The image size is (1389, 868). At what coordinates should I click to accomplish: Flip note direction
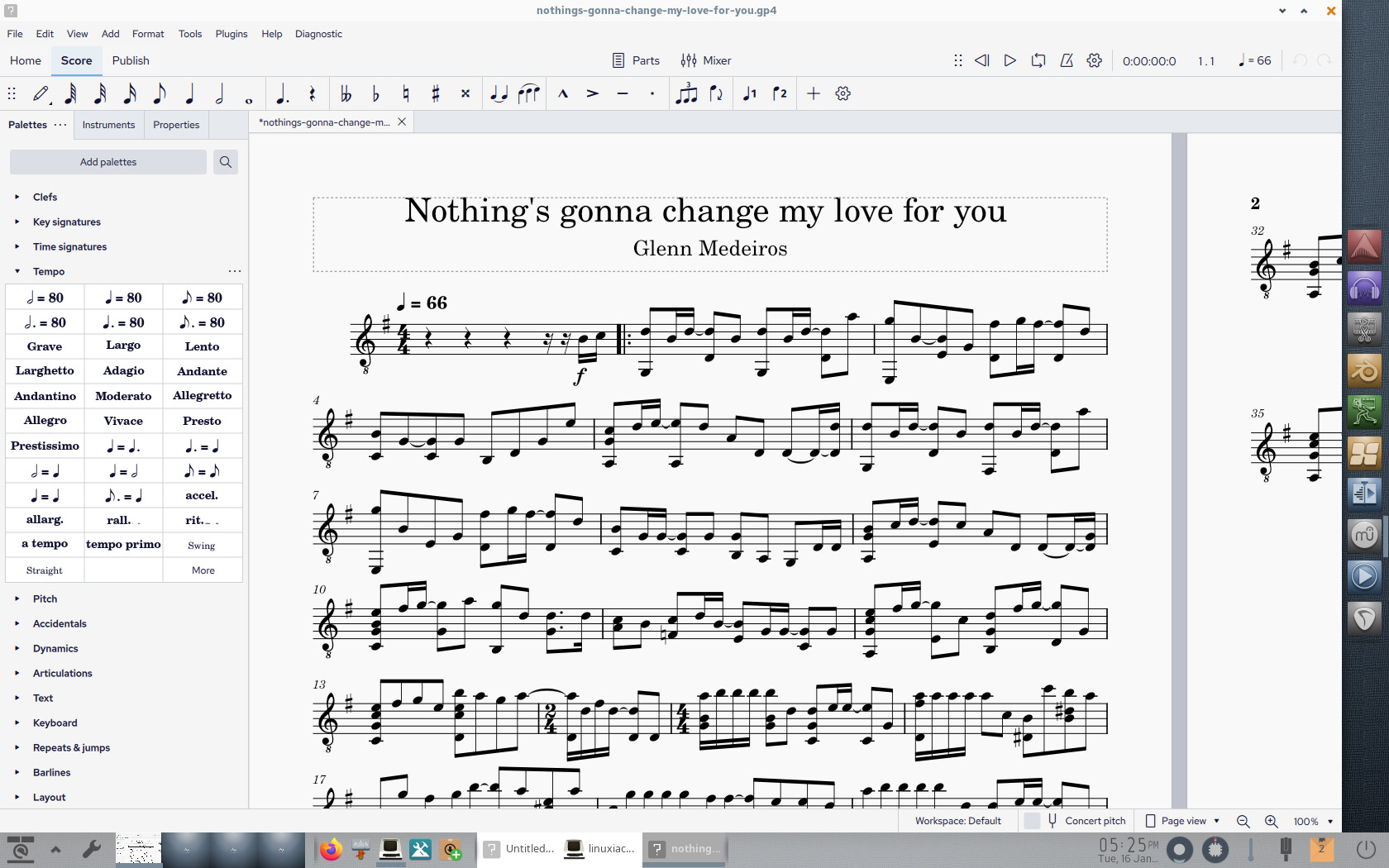coord(716,93)
